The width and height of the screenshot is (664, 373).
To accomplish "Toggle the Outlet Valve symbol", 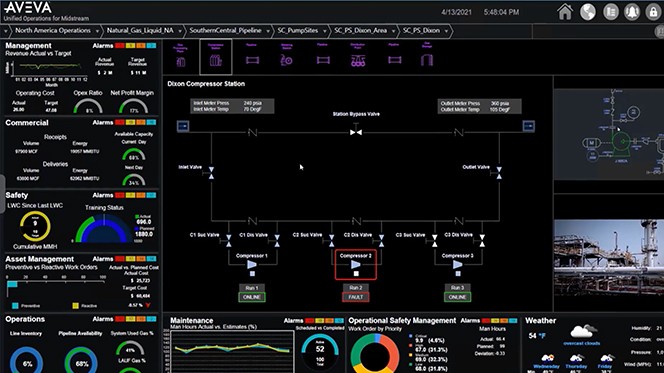I will point(499,173).
